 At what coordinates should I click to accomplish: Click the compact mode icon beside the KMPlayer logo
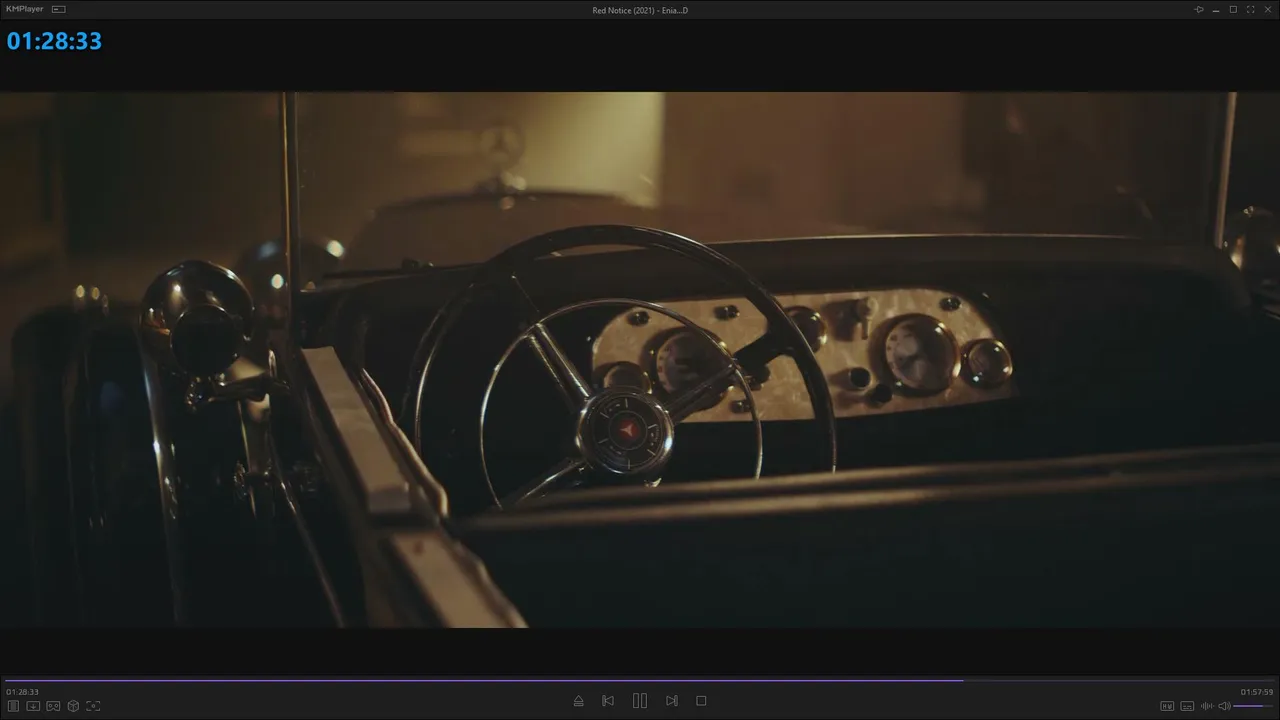pos(59,9)
